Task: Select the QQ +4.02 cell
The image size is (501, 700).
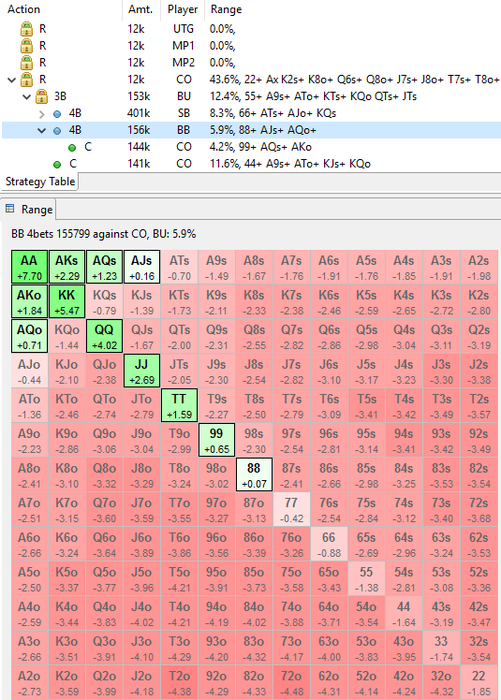Action: coord(104,336)
